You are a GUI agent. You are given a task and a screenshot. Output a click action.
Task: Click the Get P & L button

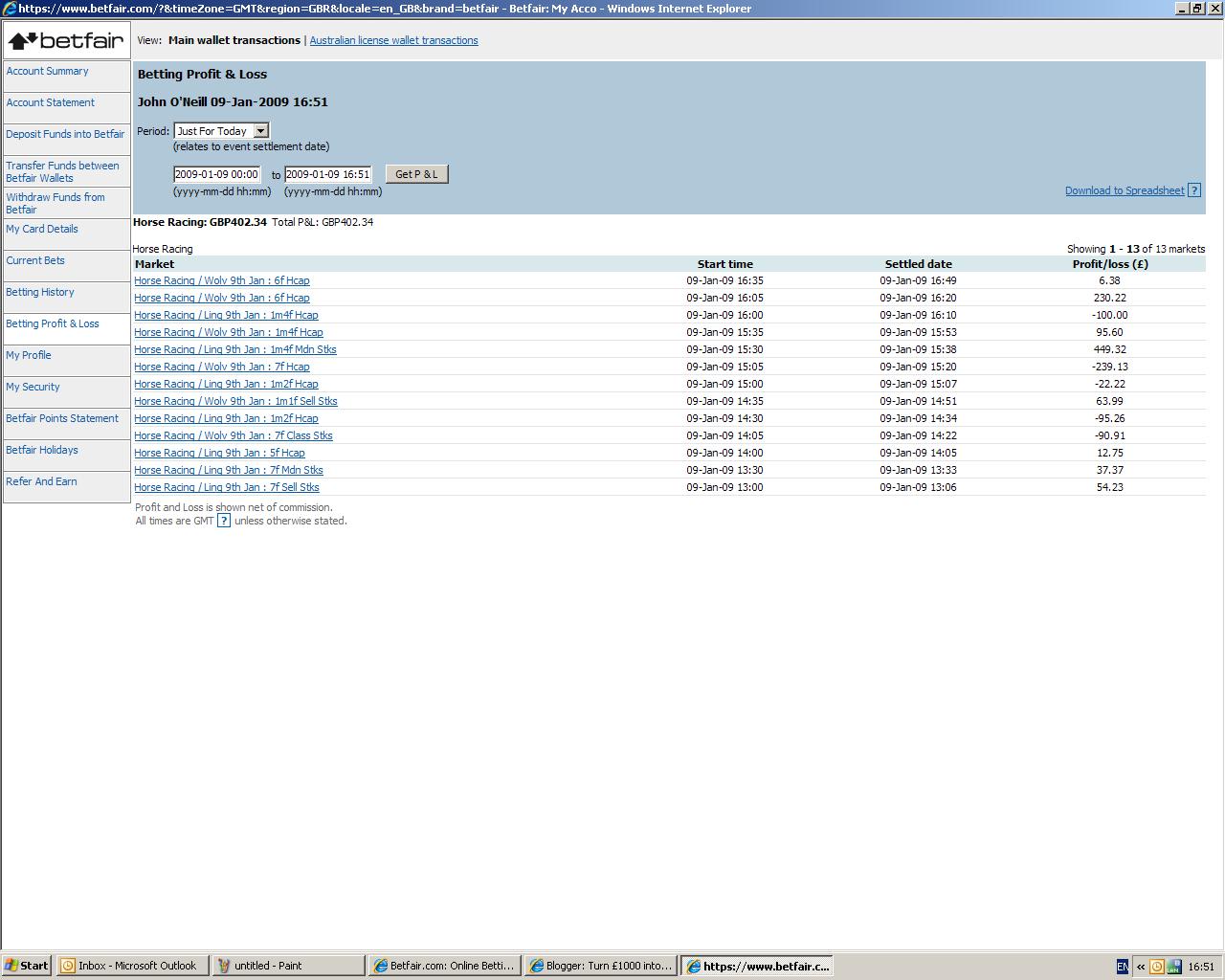[x=416, y=174]
